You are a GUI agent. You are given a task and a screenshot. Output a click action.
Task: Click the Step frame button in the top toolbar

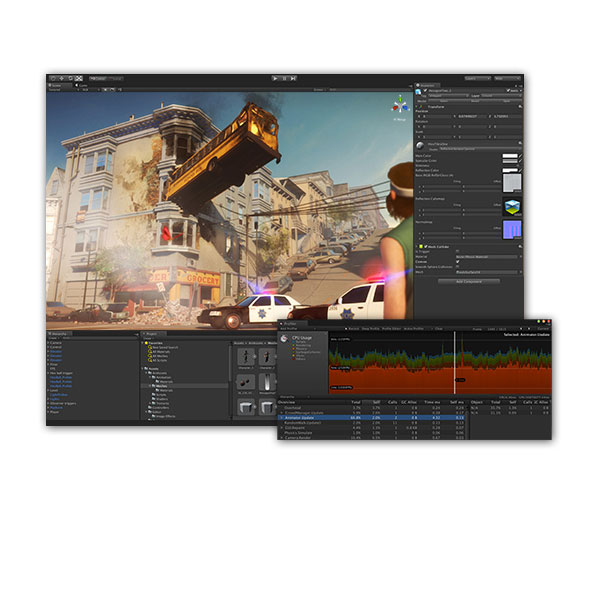[293, 78]
